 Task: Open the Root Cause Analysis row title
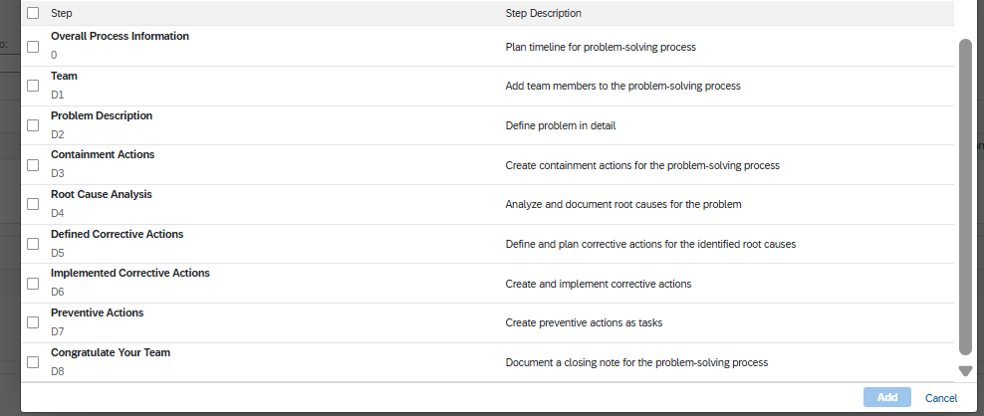coord(102,195)
